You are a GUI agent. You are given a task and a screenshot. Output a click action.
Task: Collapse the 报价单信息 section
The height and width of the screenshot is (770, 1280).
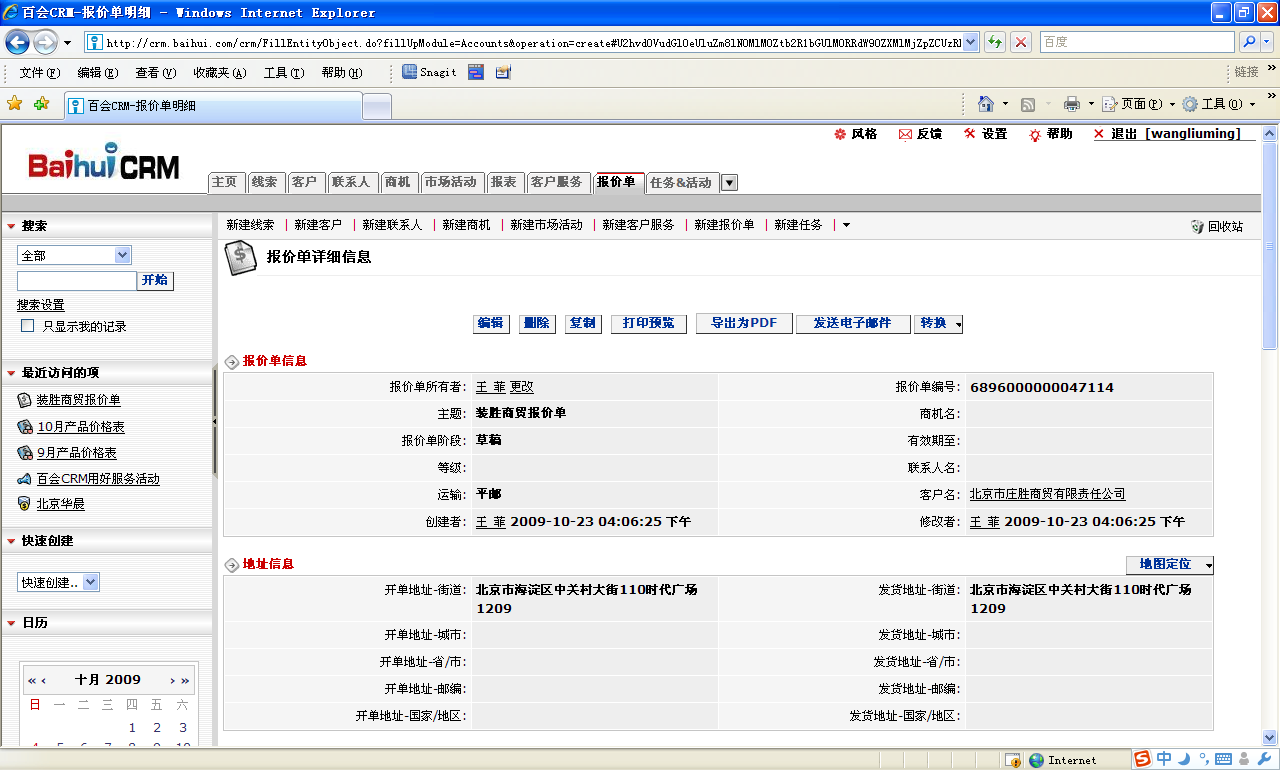point(232,362)
